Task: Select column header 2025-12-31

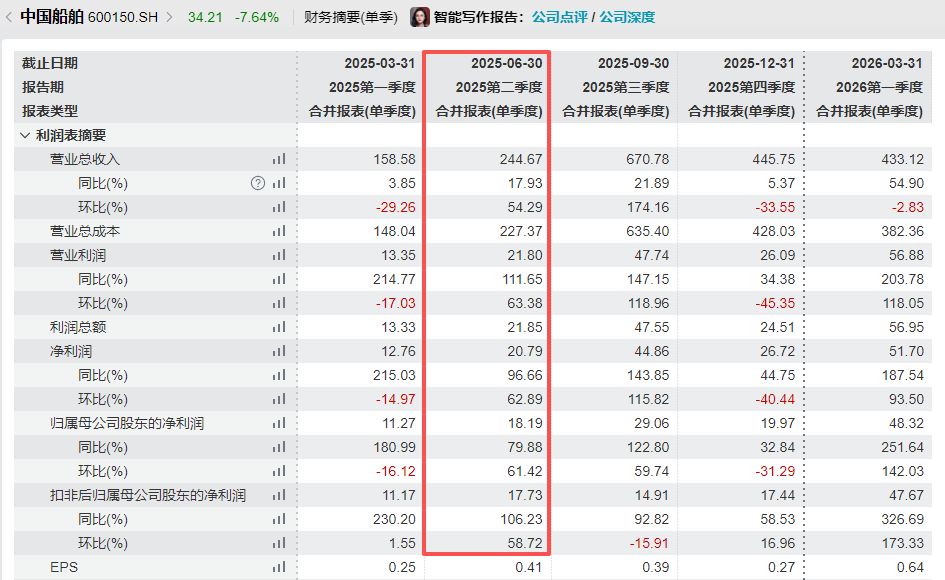Action: pos(759,63)
